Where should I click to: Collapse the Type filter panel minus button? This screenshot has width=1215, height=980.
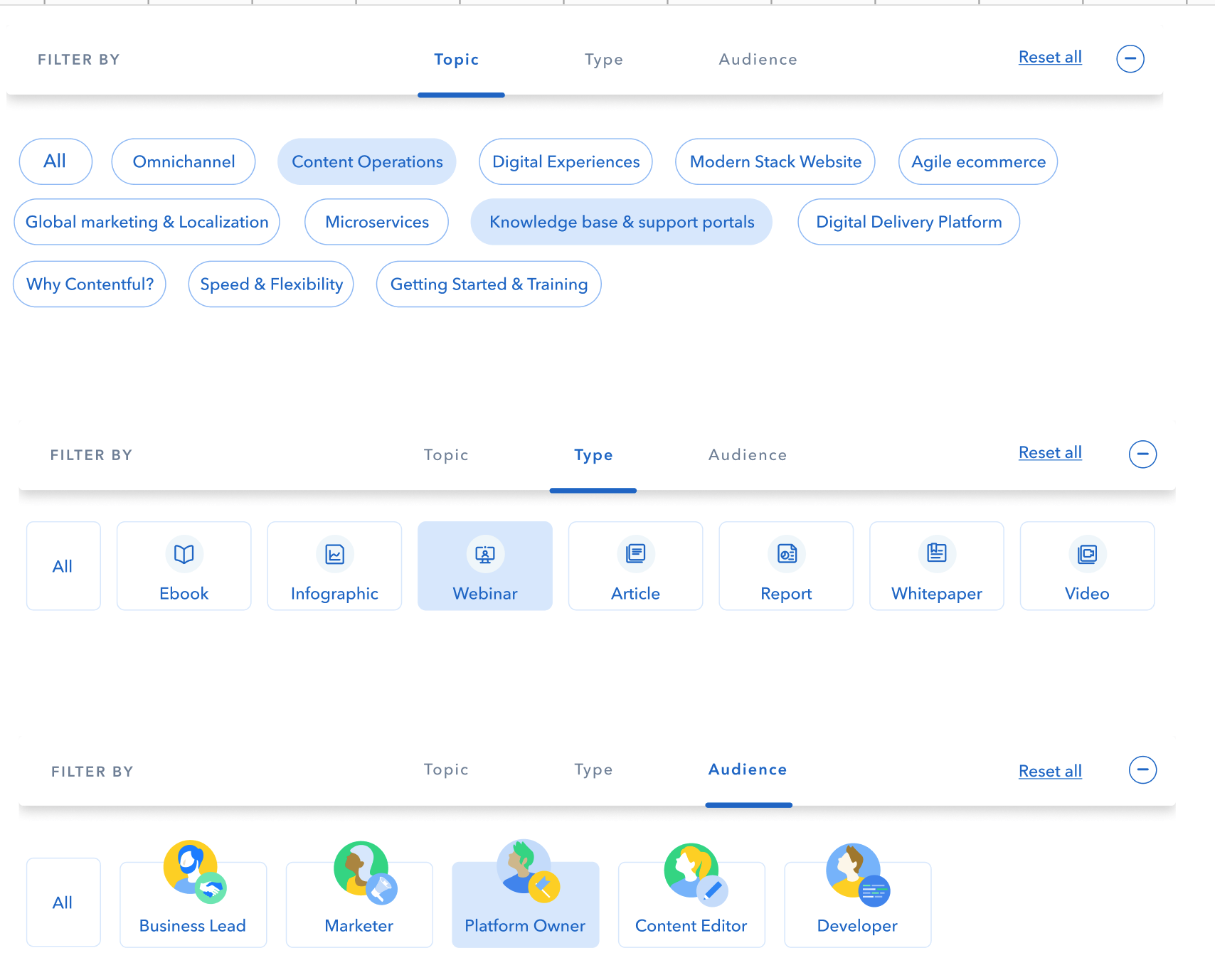(x=1143, y=454)
